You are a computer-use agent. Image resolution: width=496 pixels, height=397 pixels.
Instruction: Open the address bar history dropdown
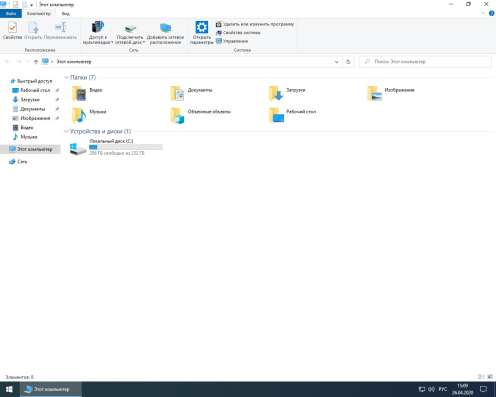336,62
